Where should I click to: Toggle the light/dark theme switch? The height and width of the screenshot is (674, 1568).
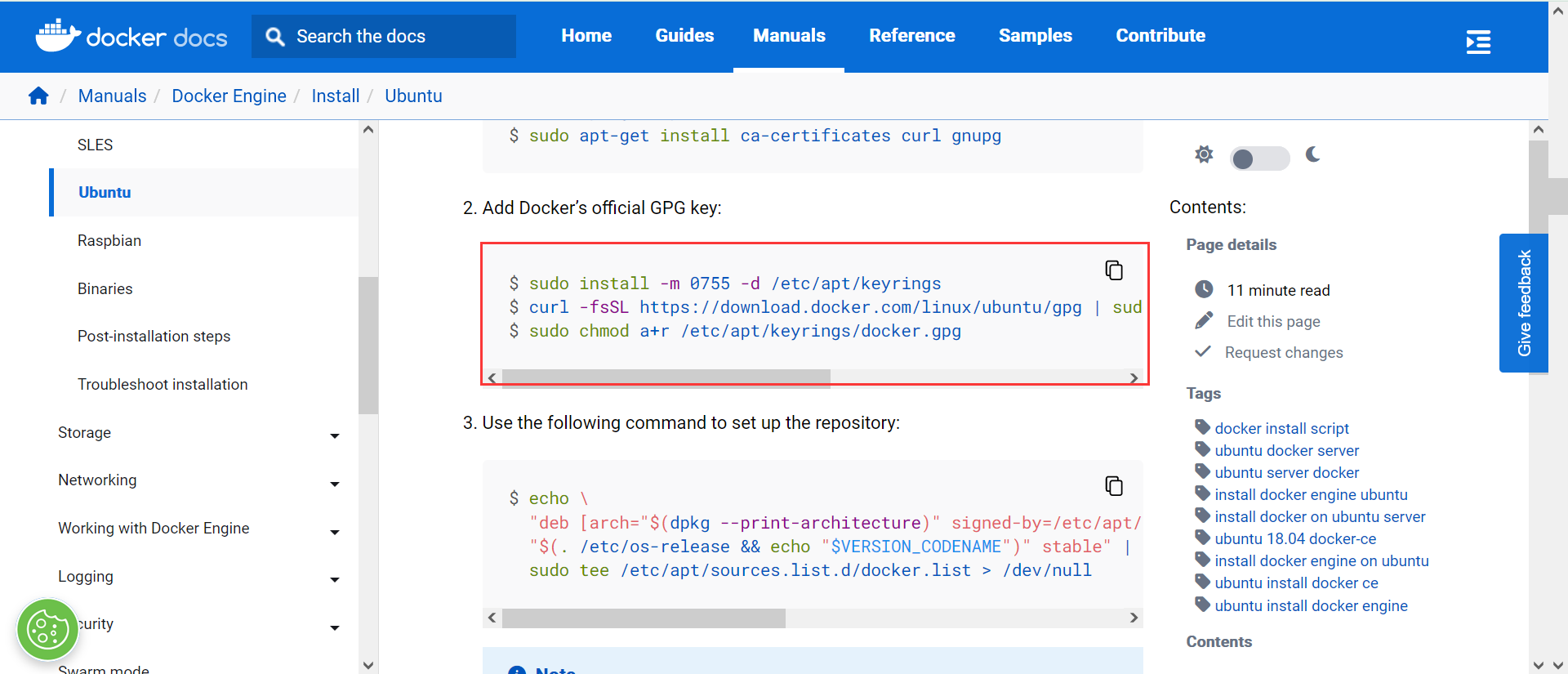pyautogui.click(x=1260, y=158)
